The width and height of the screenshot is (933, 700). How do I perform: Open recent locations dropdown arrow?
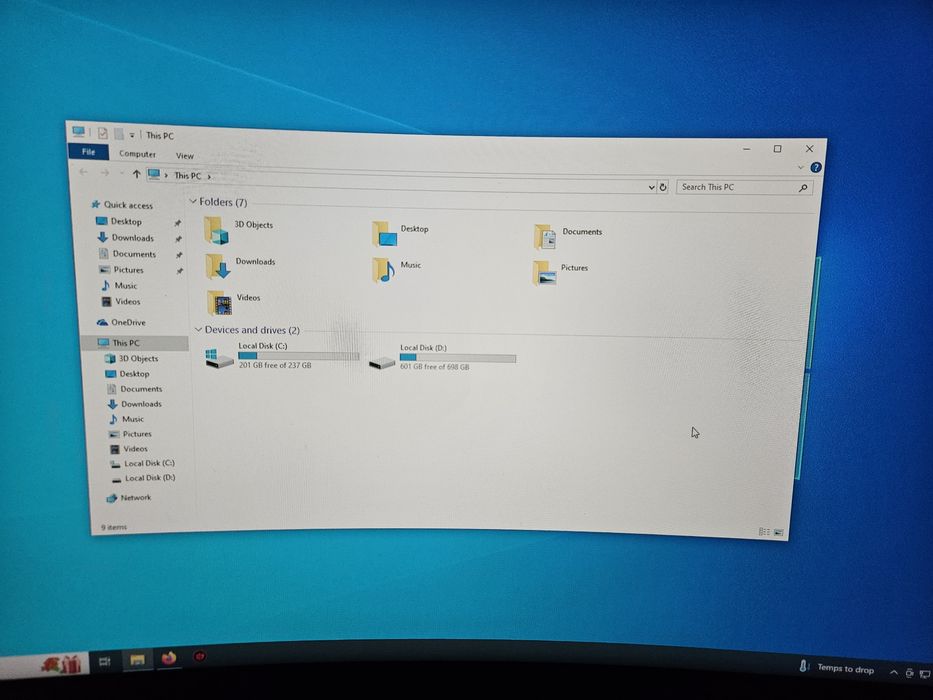[x=121, y=173]
